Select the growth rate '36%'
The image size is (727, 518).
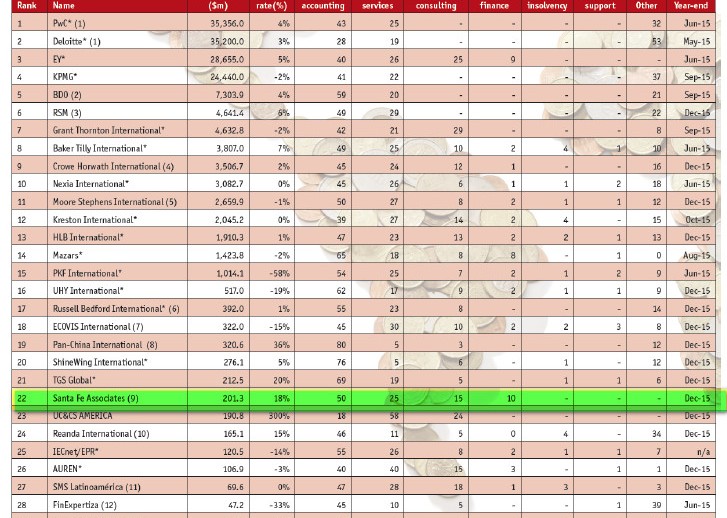point(282,345)
